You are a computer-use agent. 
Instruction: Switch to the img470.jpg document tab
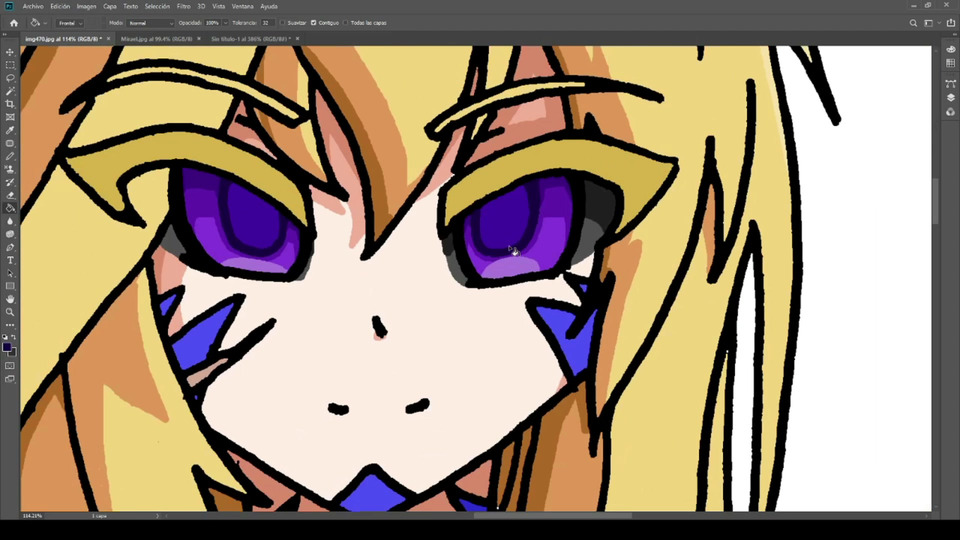[63, 39]
